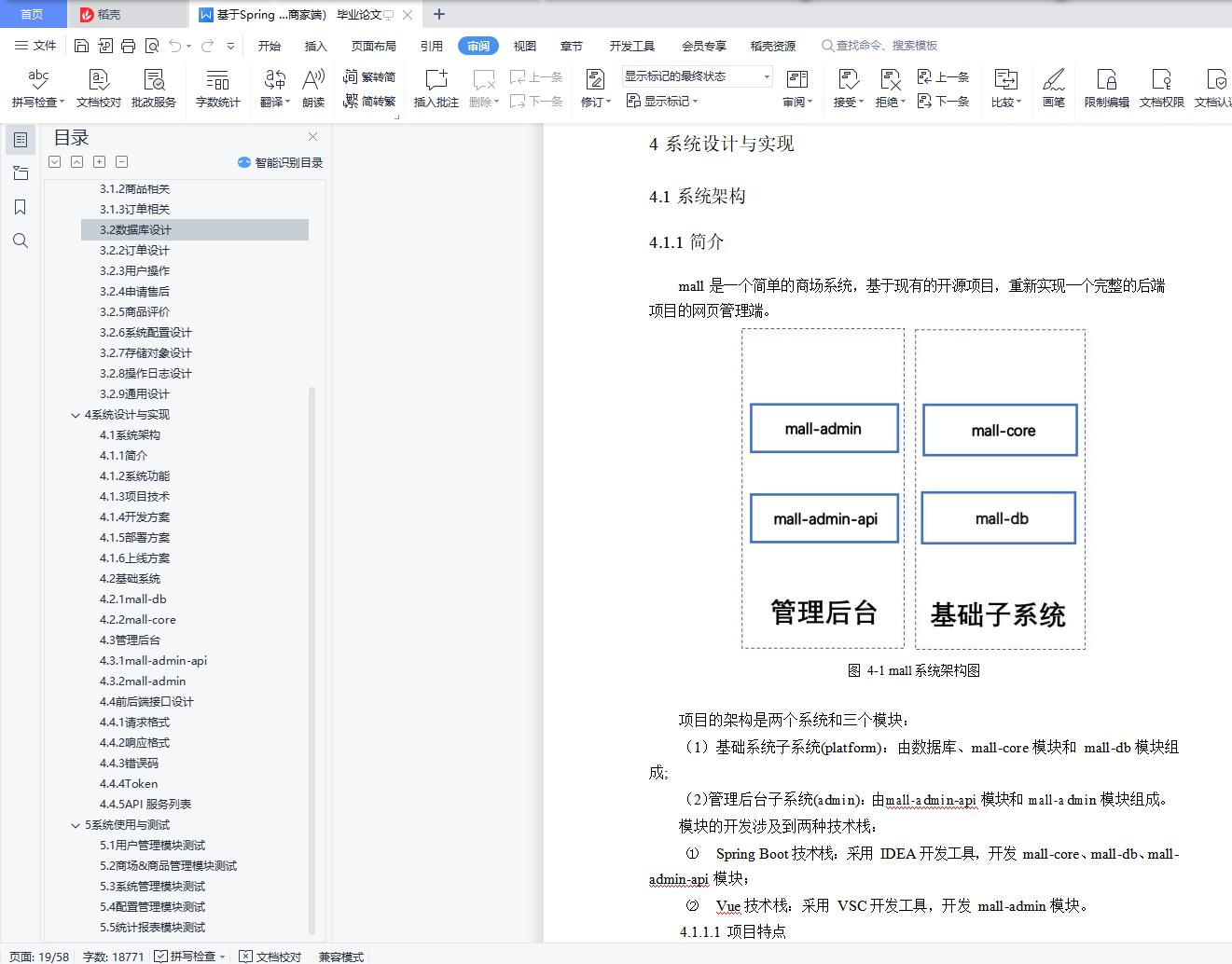Open the 翻译 dropdown arrow
Image resolution: width=1232 pixels, height=964 pixels.
pos(288,102)
